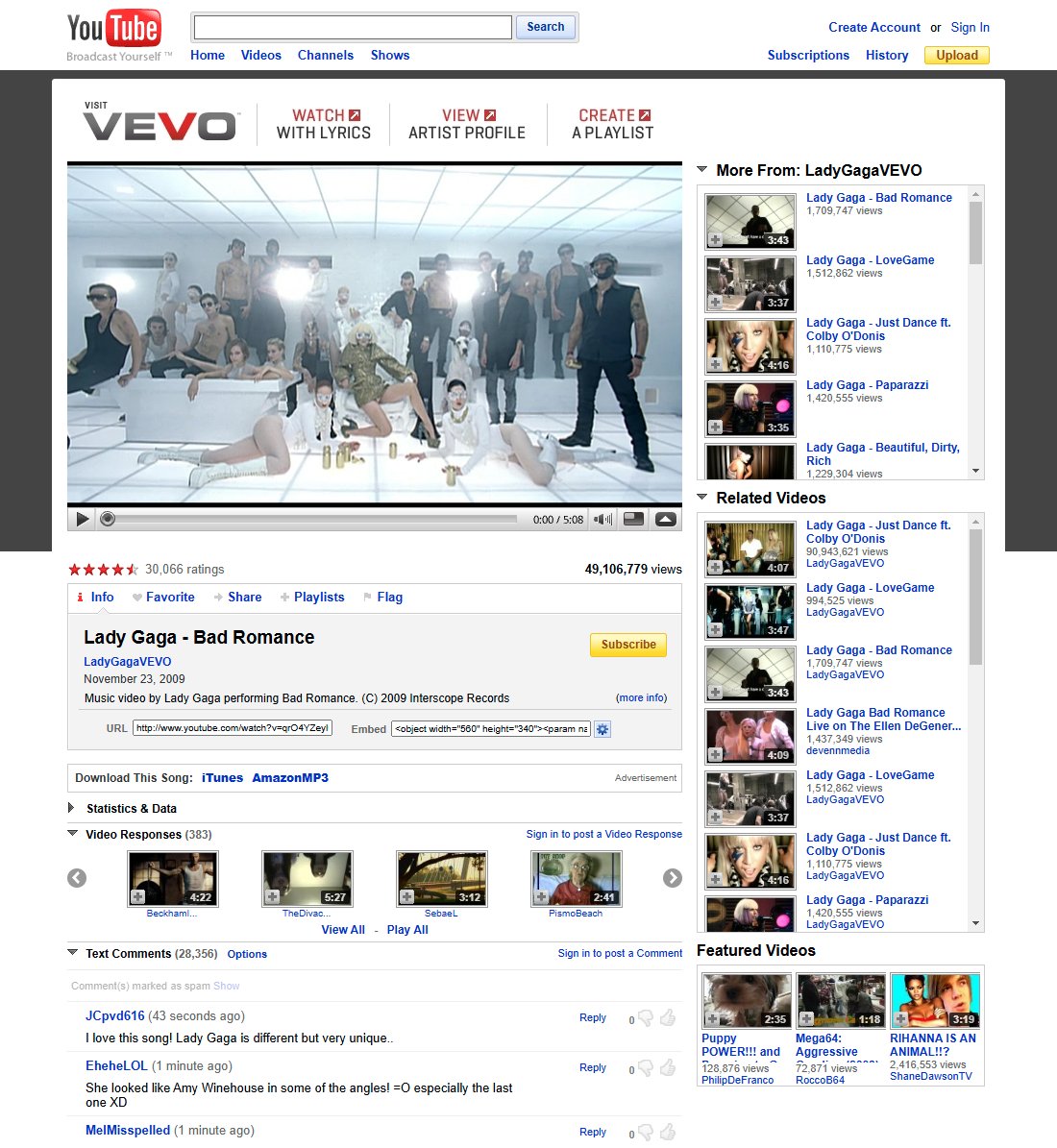Play the Bad Romance video
The width and height of the screenshot is (1057, 1148).
click(82, 519)
